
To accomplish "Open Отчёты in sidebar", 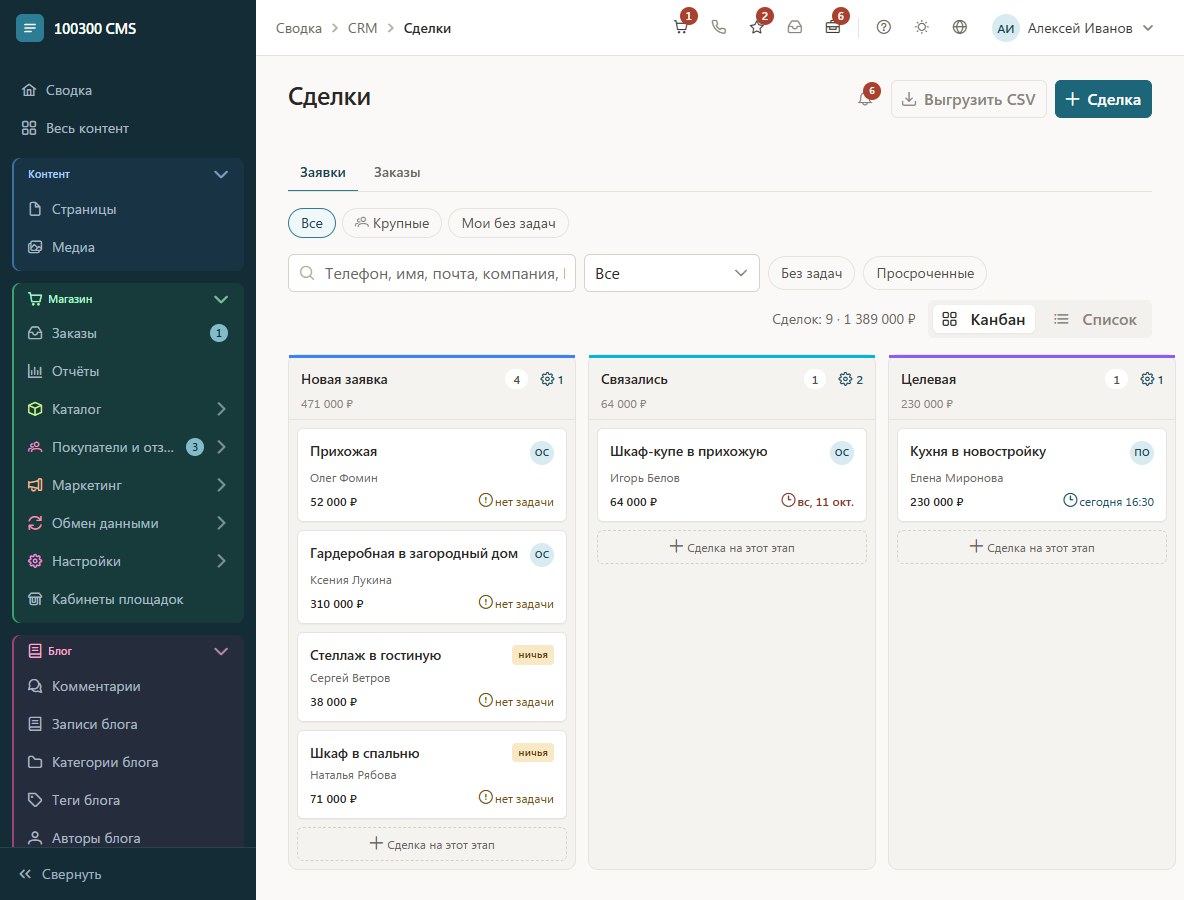I will (x=128, y=371).
